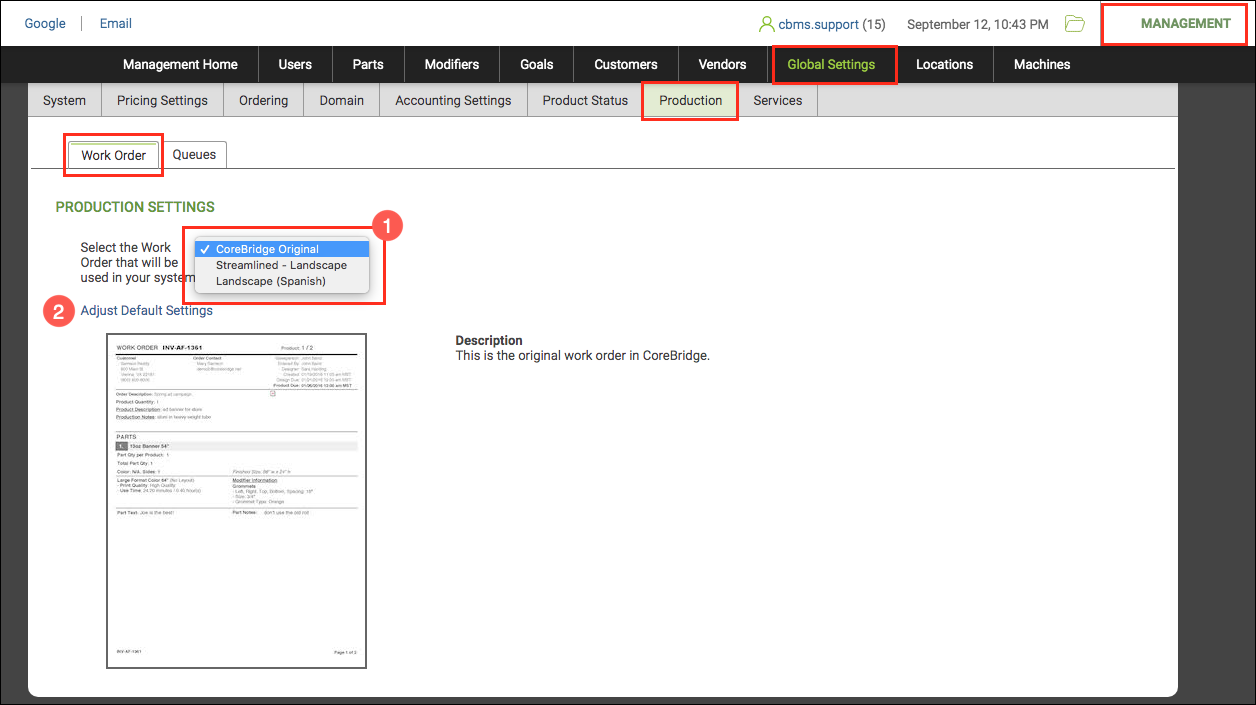
Task: Select the Work Order sub-tab
Action: [x=114, y=155]
